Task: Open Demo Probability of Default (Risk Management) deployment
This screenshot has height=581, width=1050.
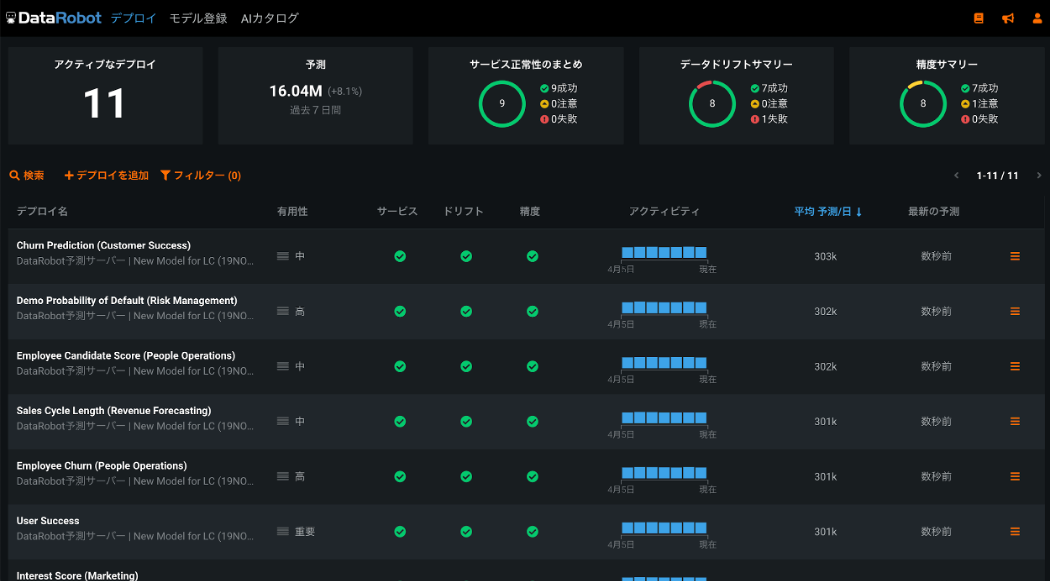Action: point(127,301)
